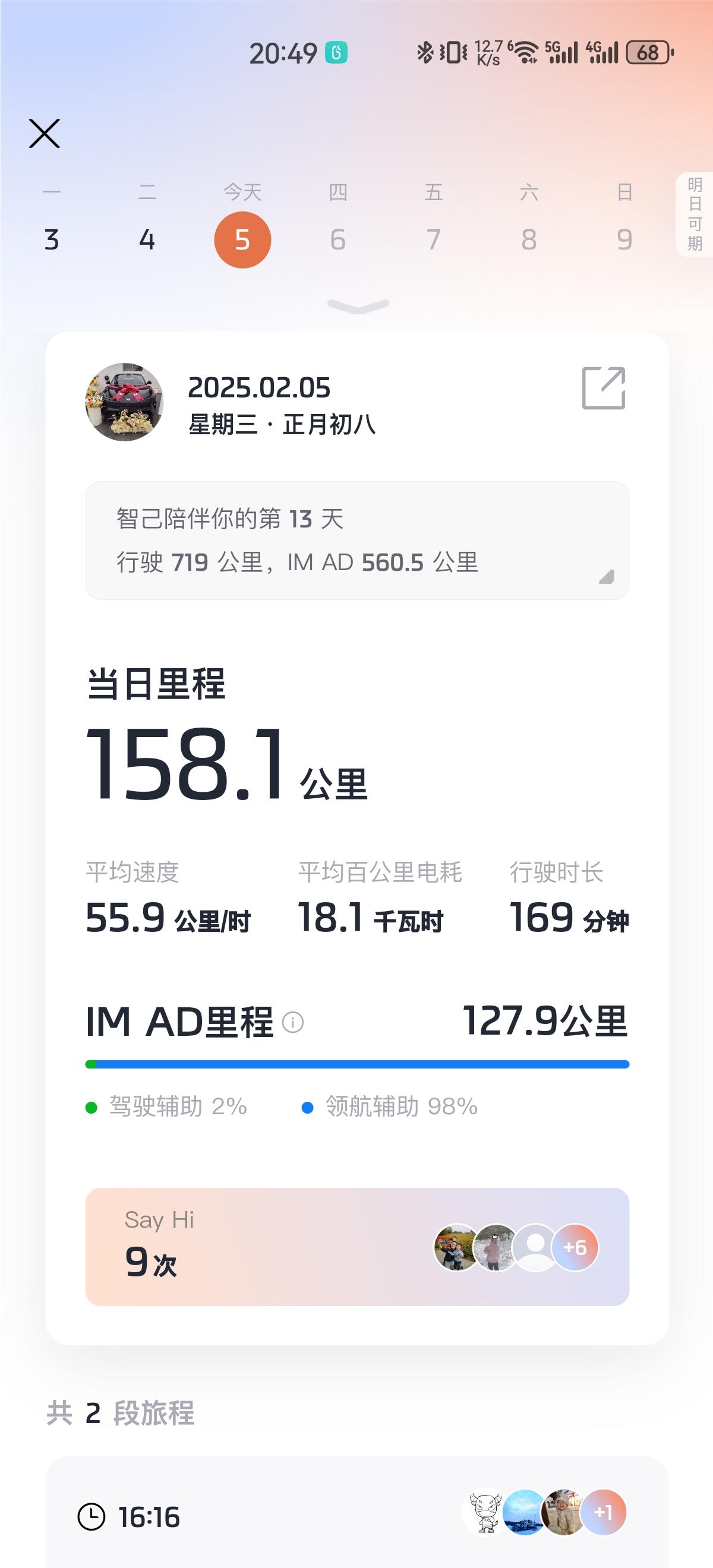This screenshot has width=713, height=1568.
Task: Tap the green app icon next to clock
Action: [x=336, y=53]
